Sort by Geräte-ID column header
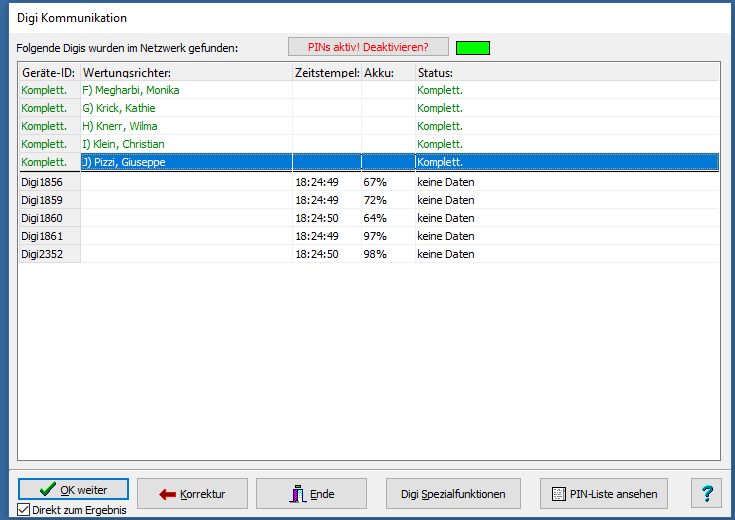Screen dimensions: 735x520 coord(49,72)
